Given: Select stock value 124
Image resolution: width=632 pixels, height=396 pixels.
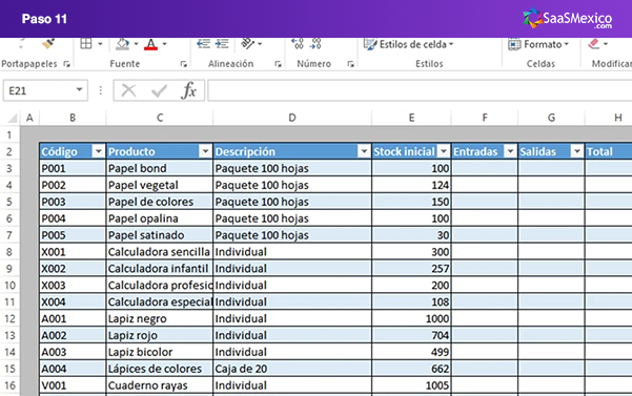Looking at the screenshot, I should tap(412, 185).
